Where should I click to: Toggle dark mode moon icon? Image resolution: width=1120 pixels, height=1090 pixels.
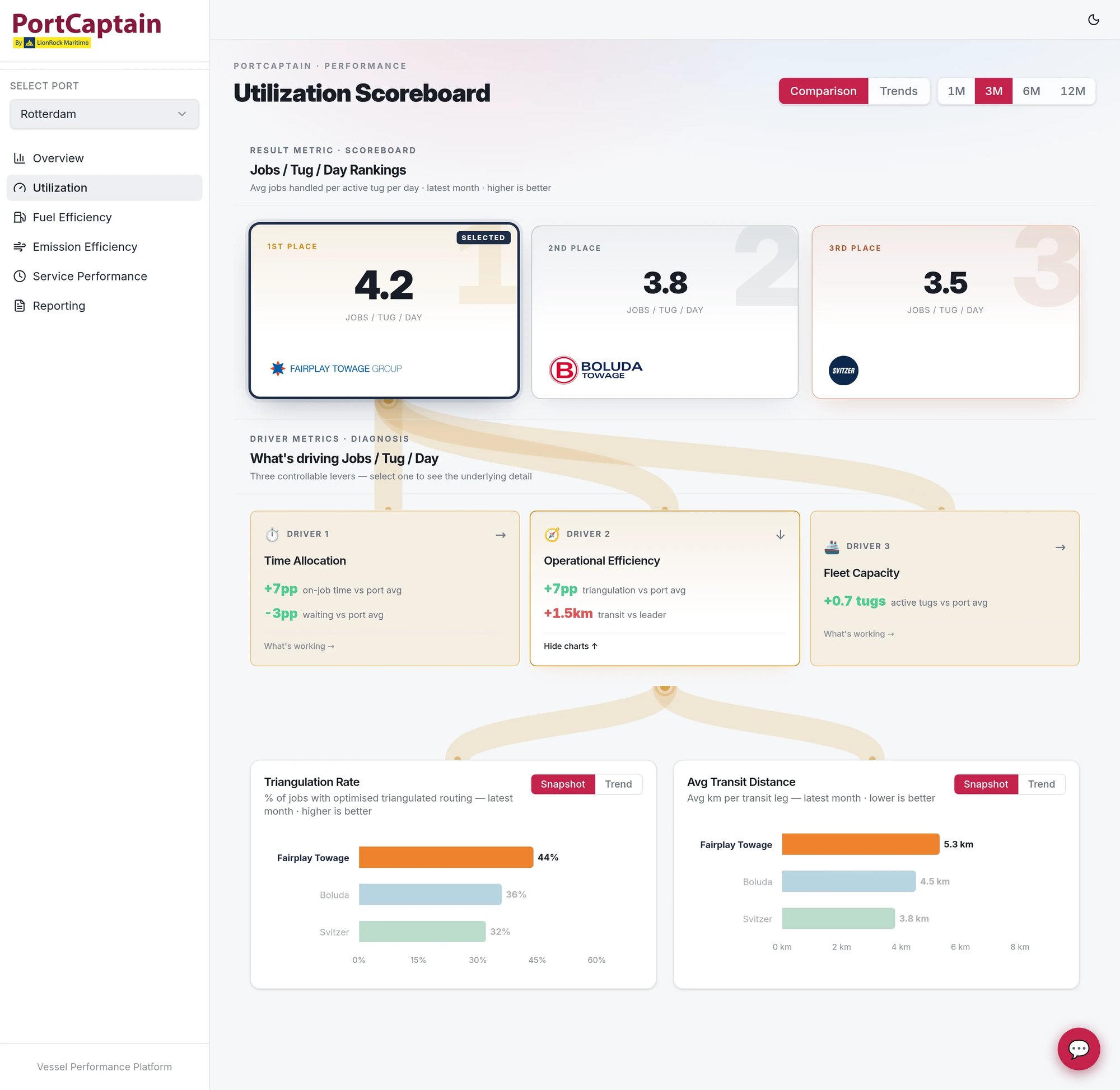click(x=1093, y=20)
